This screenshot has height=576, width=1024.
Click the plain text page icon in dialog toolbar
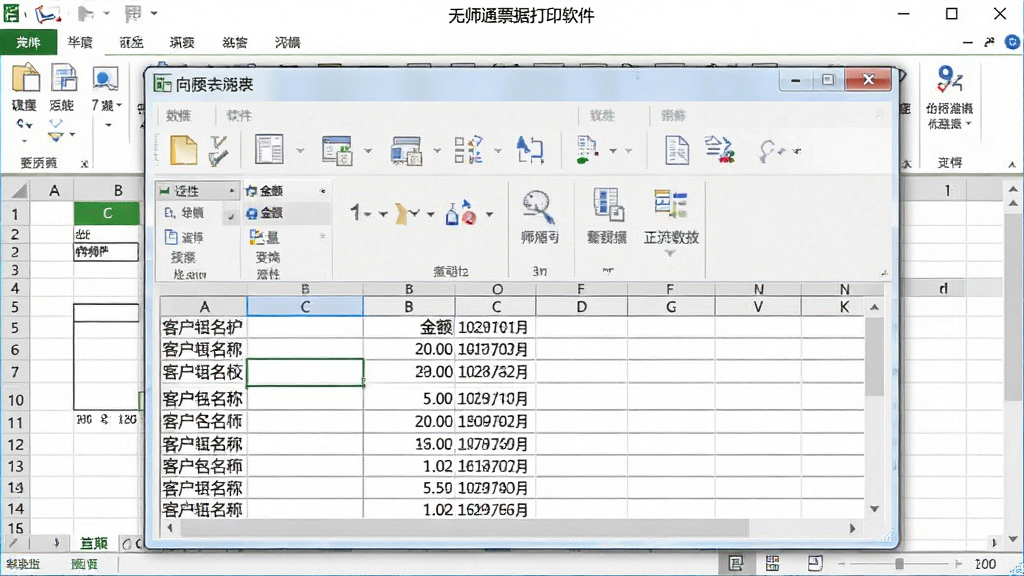click(x=677, y=150)
